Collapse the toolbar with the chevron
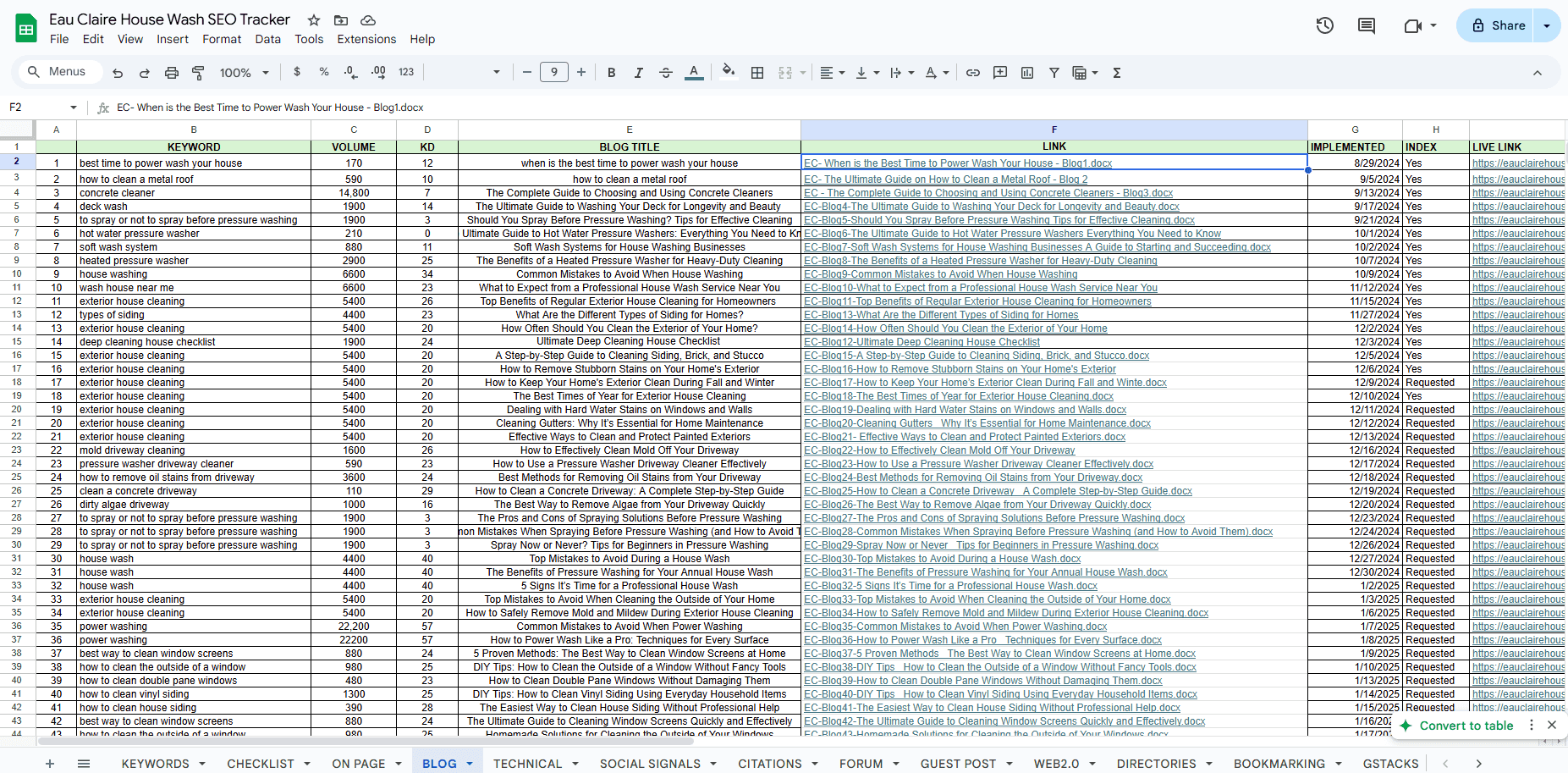 coord(1538,73)
